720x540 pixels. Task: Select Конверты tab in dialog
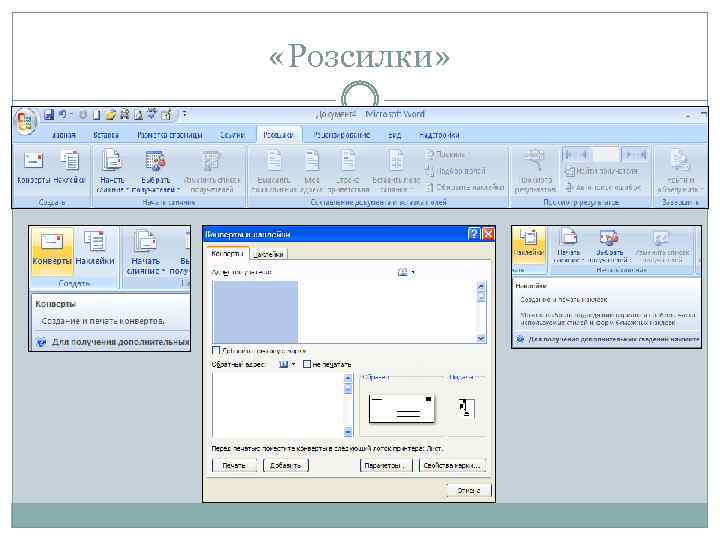[x=228, y=253]
